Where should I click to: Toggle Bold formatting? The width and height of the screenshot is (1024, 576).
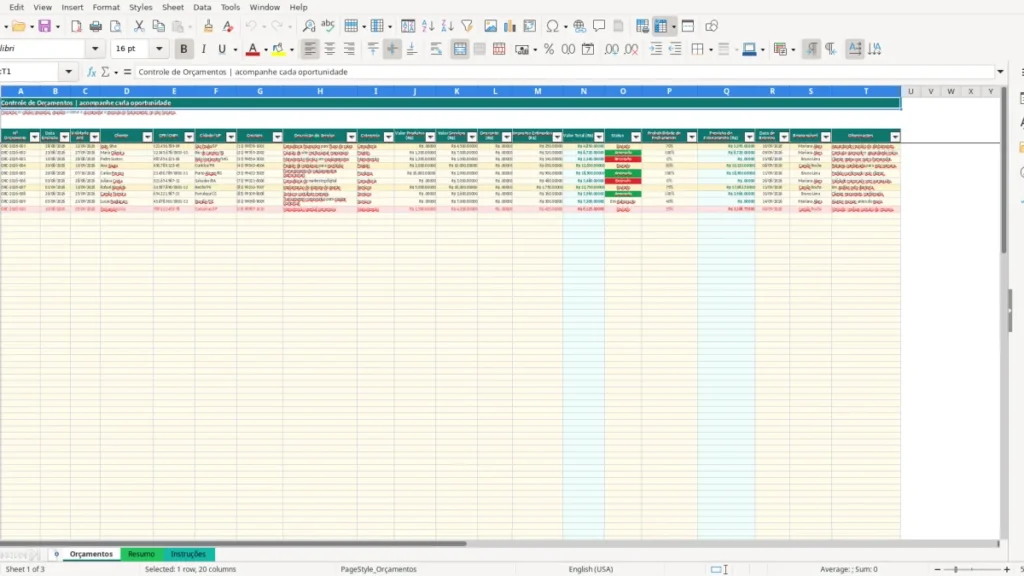(184, 49)
